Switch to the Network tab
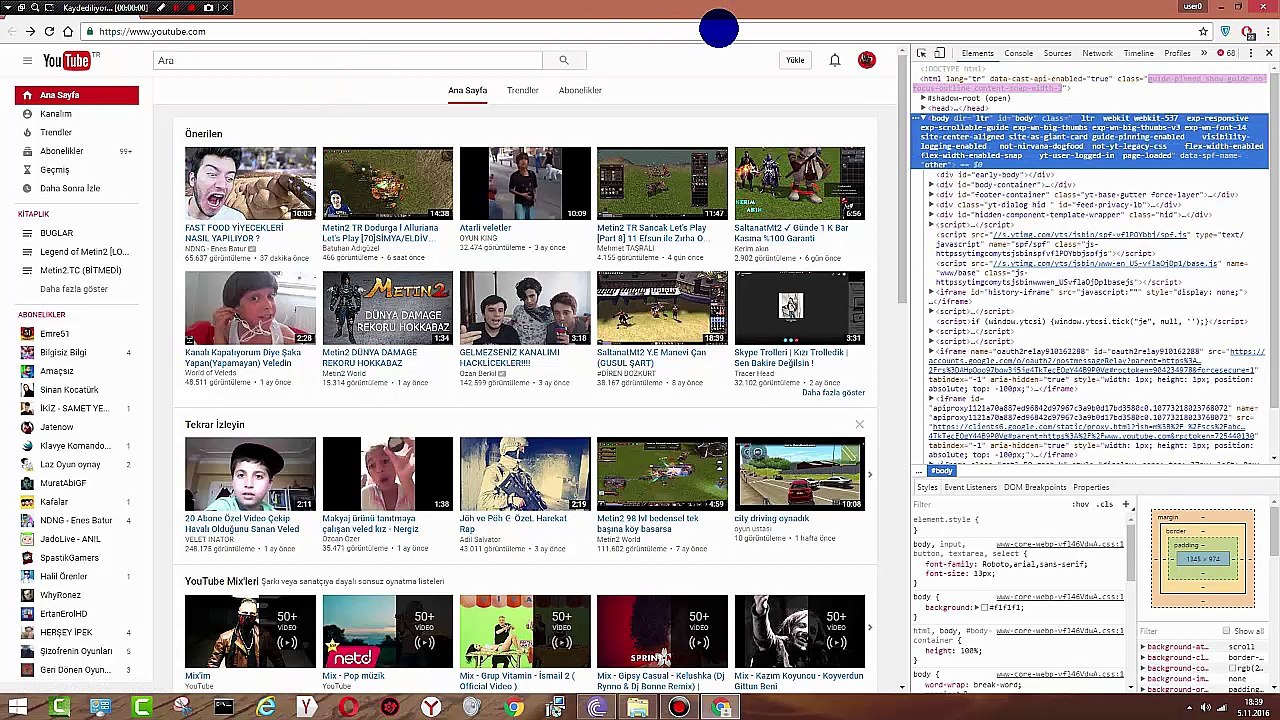 (1097, 53)
